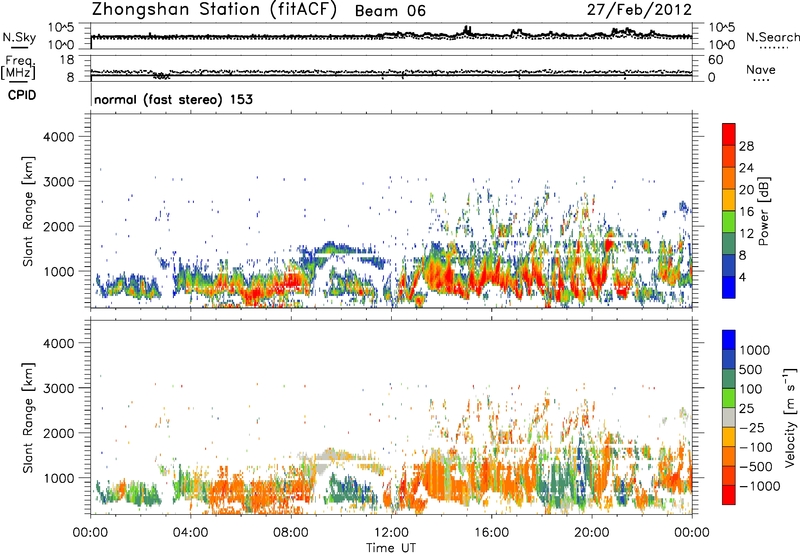Click the '28' power colorbar tick
Screen dimensions: 800x554
pyautogui.click(x=746, y=146)
